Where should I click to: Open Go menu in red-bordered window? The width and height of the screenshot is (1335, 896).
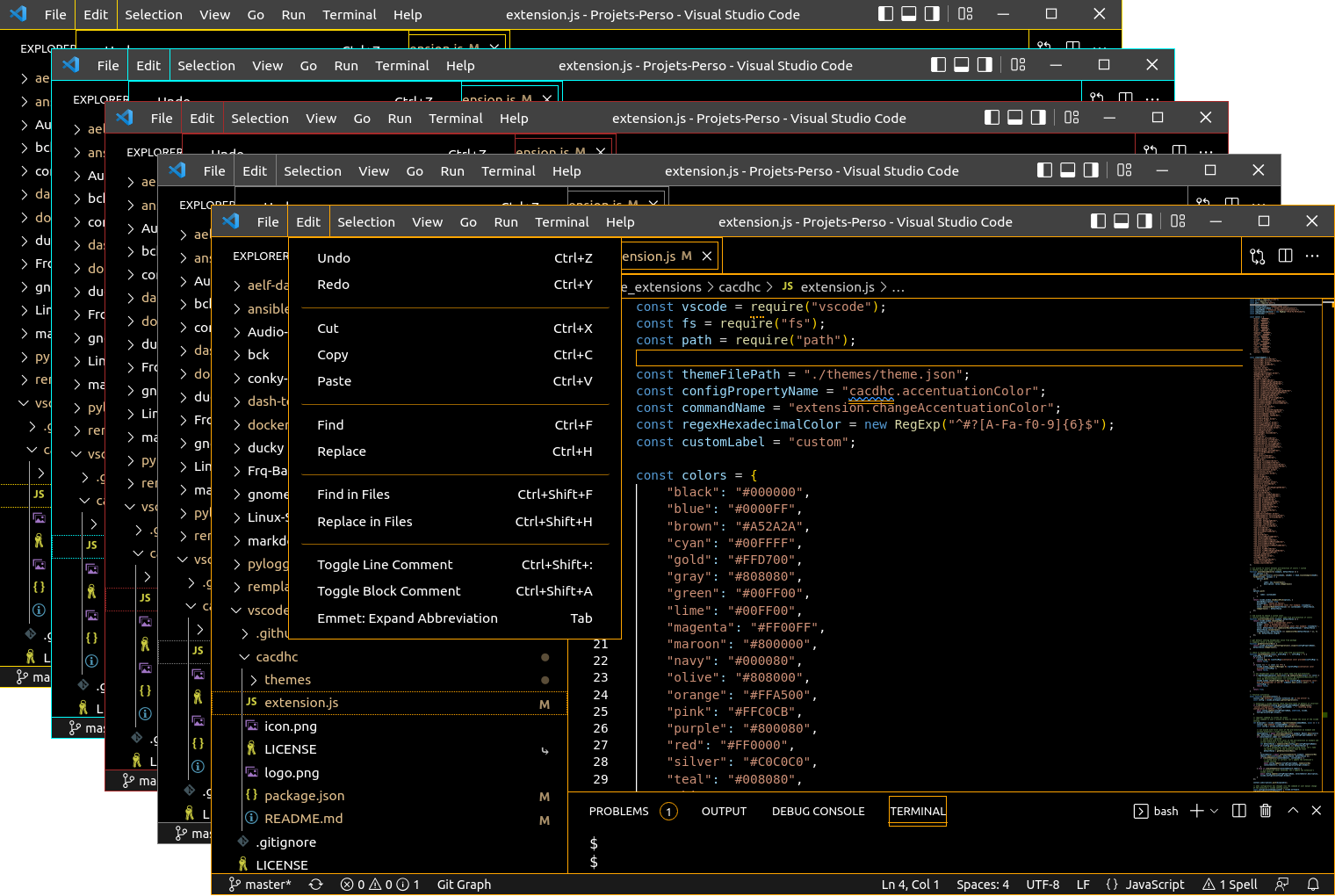click(362, 118)
